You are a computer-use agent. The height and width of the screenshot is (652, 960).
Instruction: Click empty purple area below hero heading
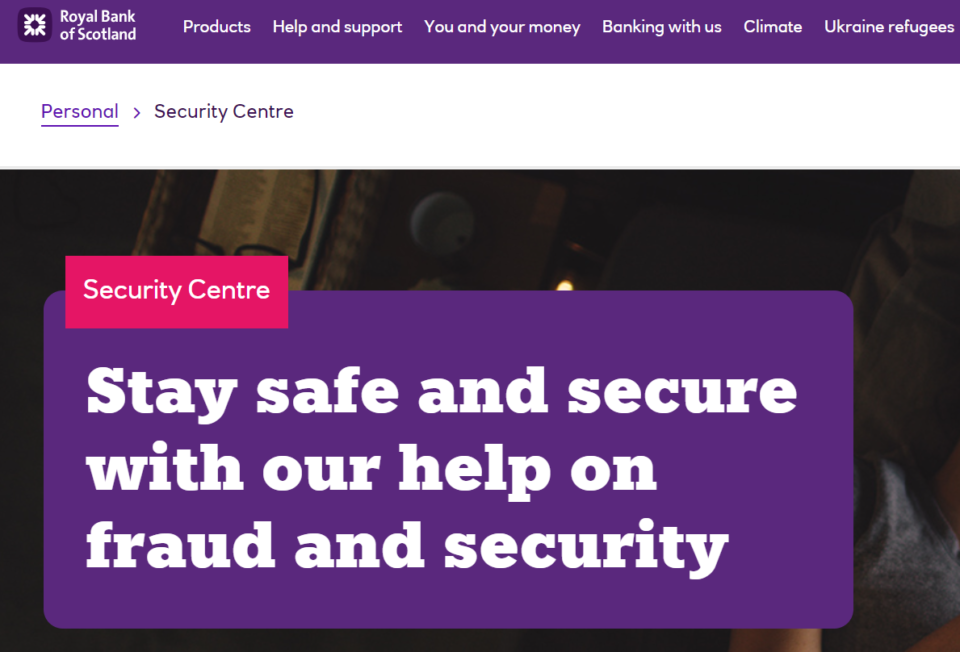[x=447, y=603]
